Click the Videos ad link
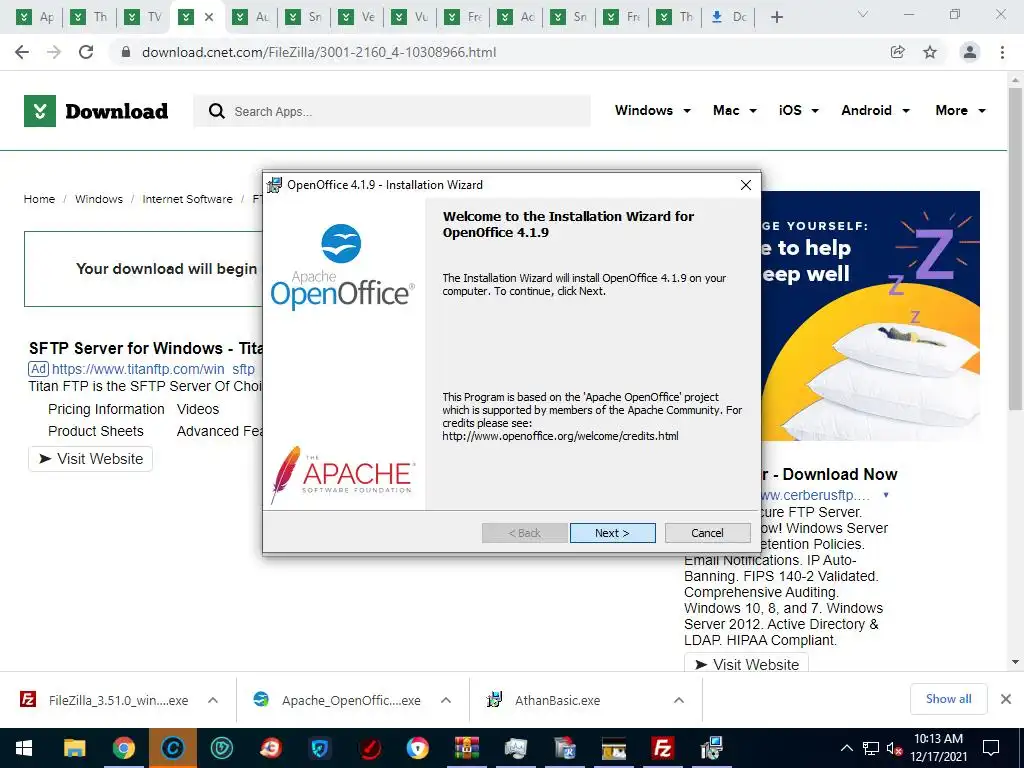Viewport: 1024px width, 768px height. point(198,409)
